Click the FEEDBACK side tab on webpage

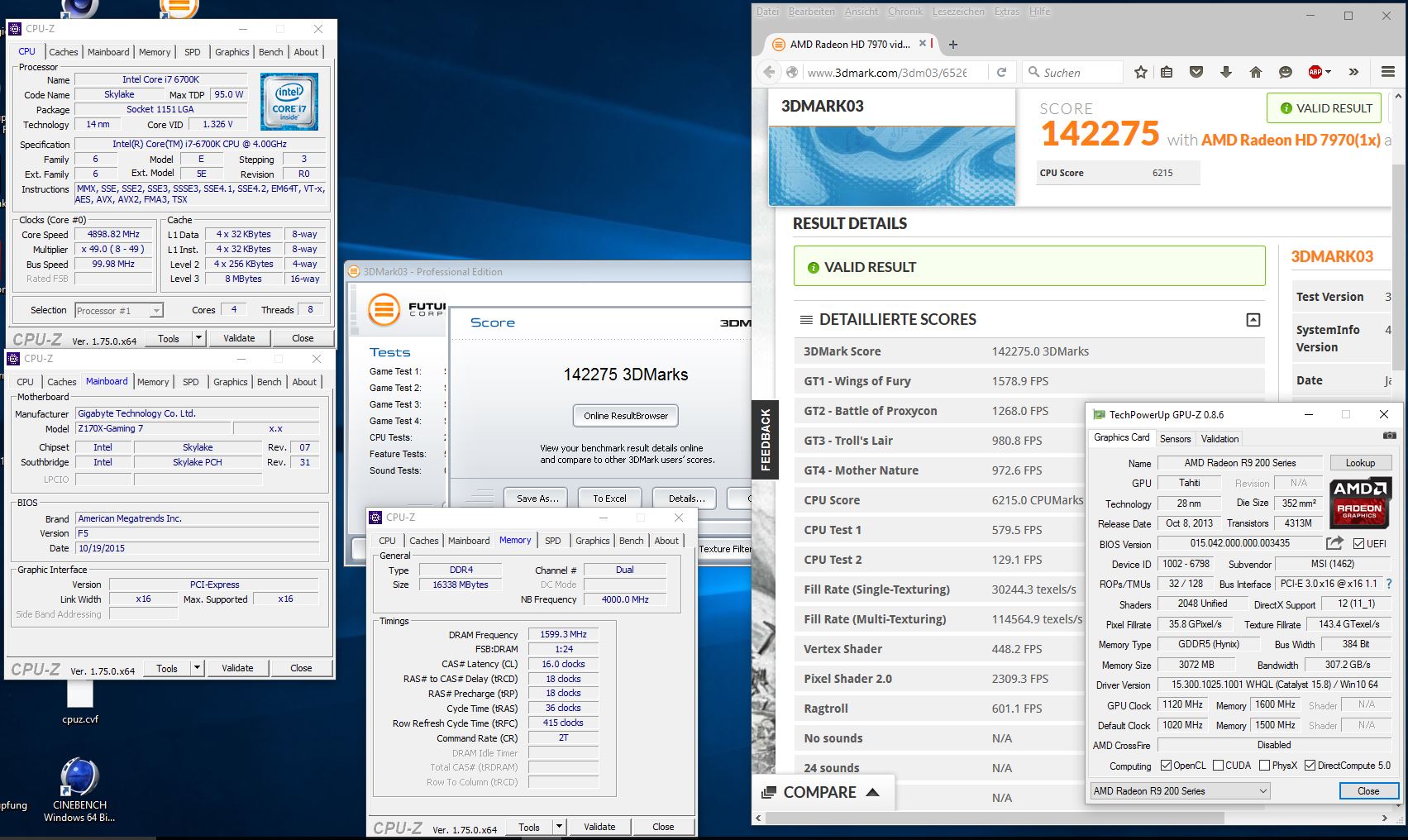[765, 439]
